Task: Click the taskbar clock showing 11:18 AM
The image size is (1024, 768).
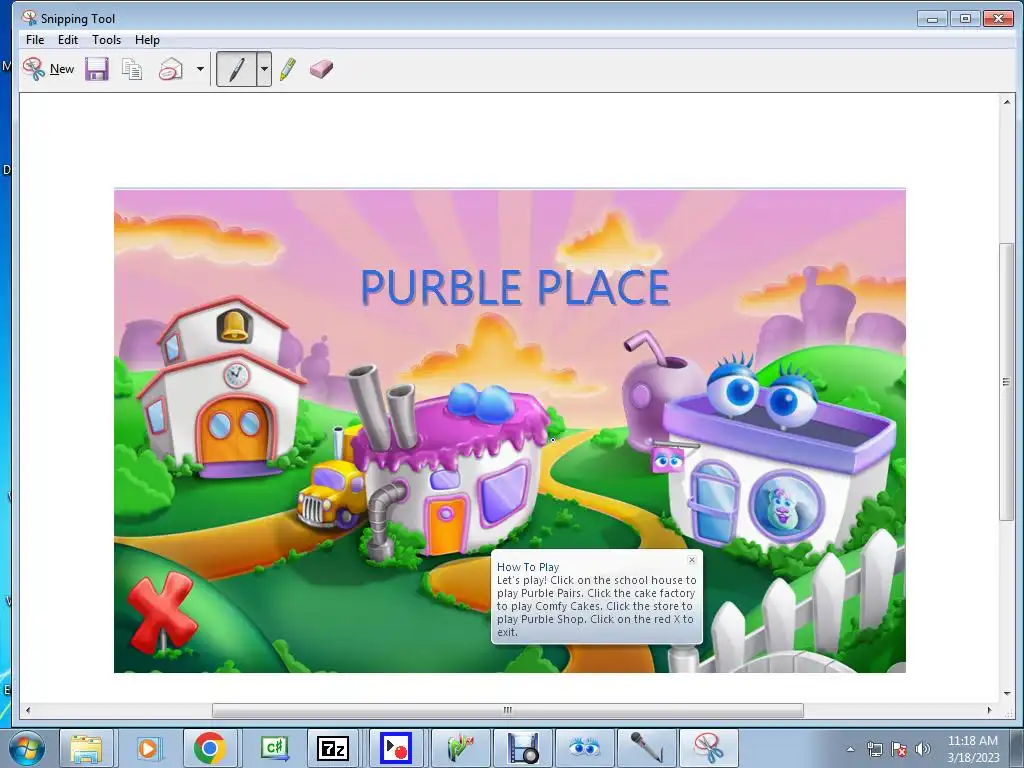Action: pos(972,749)
